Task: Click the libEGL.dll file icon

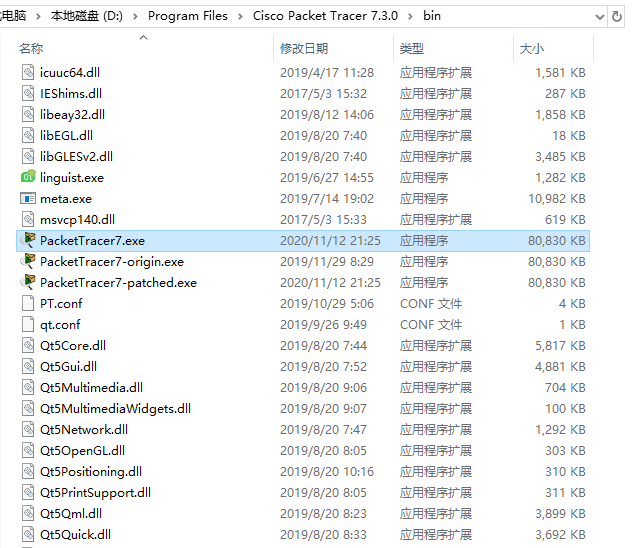Action: tap(28, 136)
